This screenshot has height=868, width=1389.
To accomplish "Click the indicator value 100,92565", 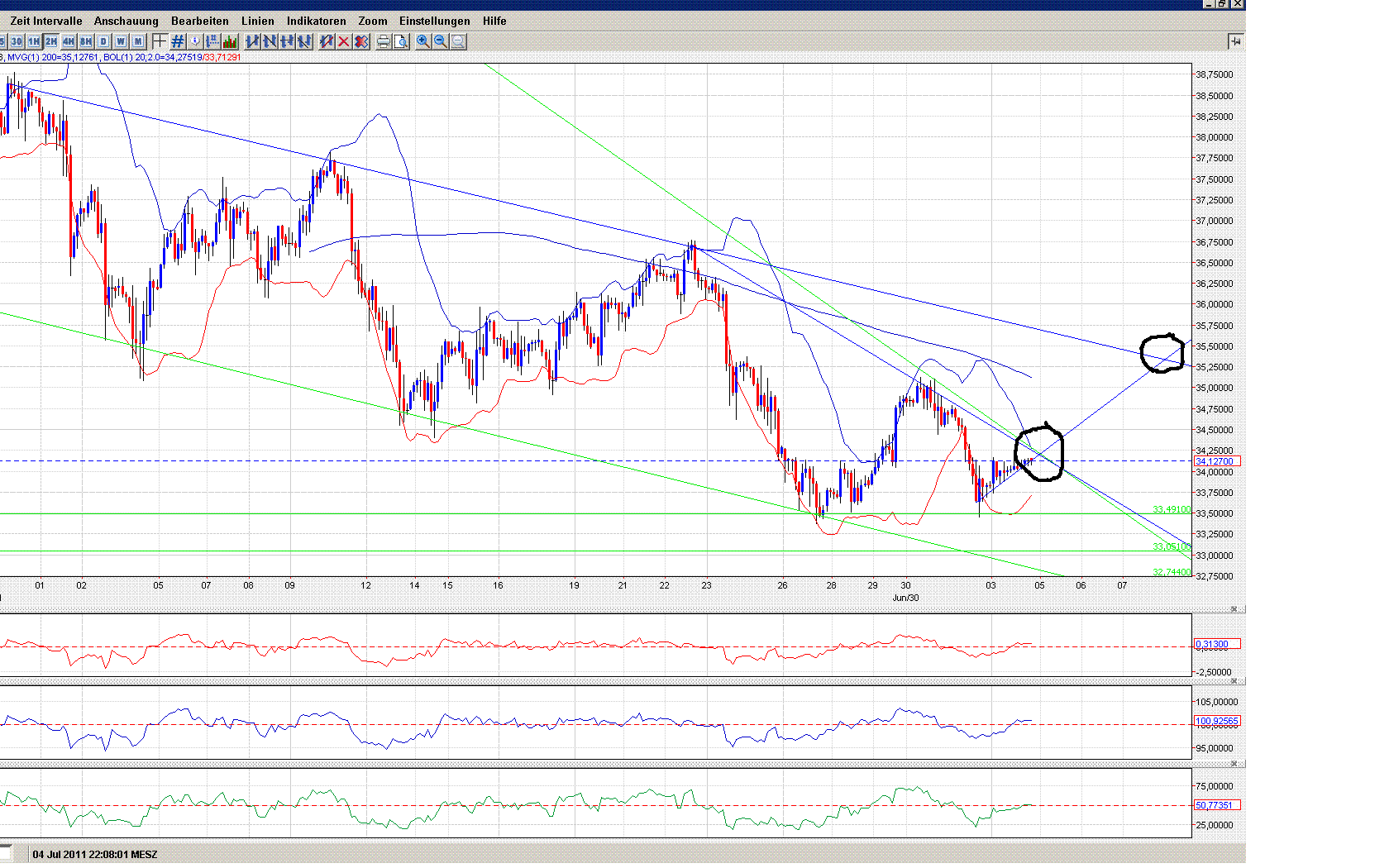I will pos(1217,721).
